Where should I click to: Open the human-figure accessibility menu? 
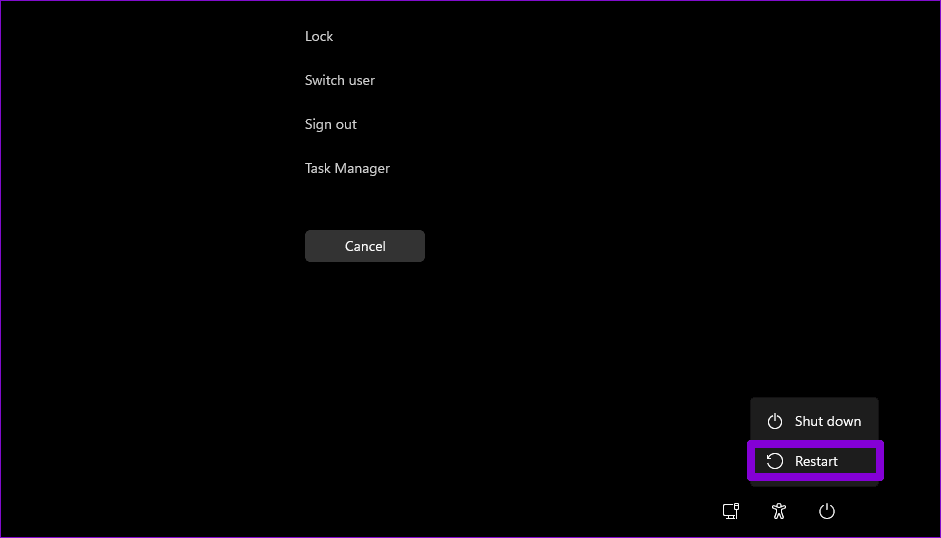[779, 511]
